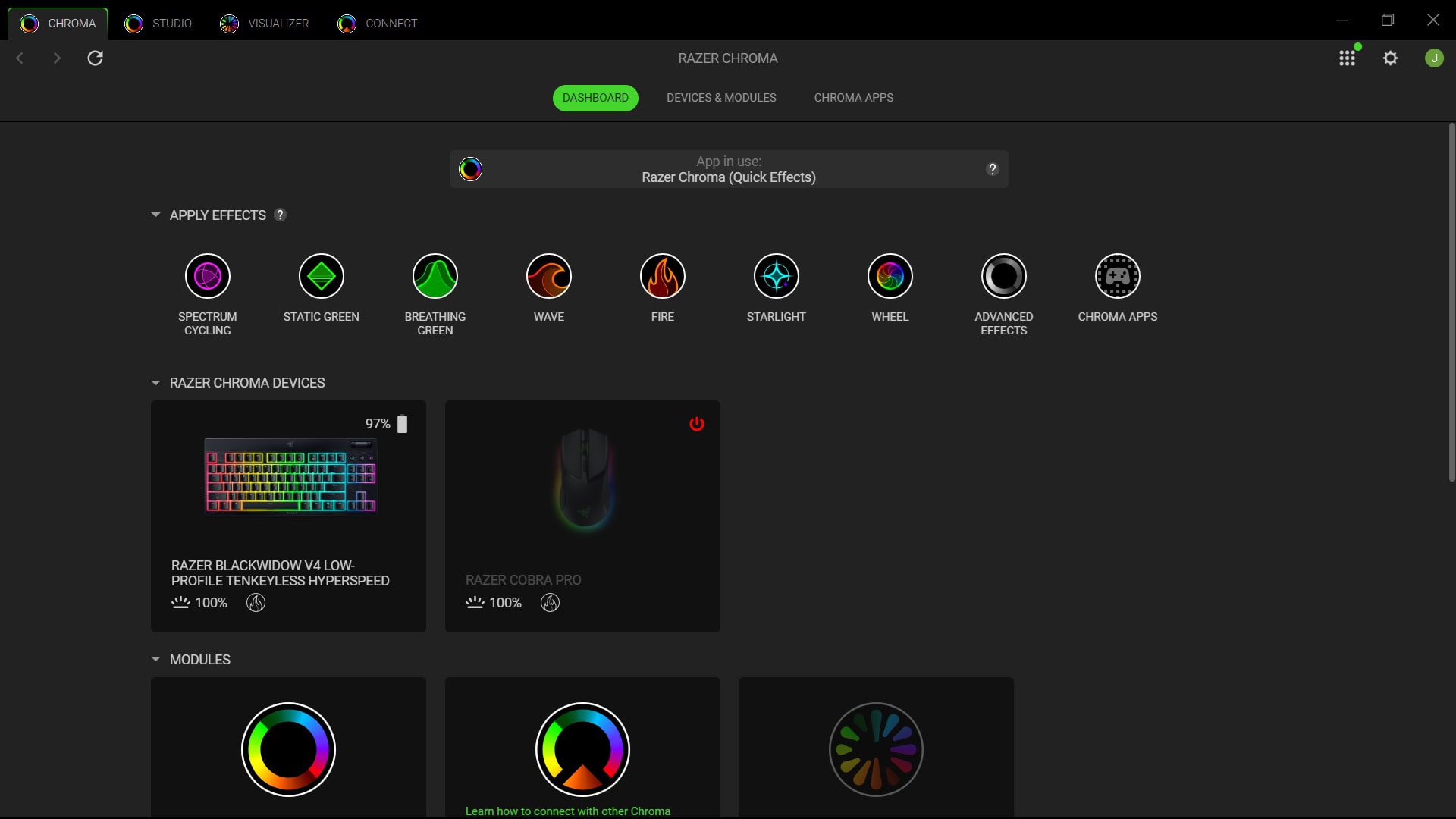Go forward using the right arrow
Screen dimensions: 1456x819
57,58
